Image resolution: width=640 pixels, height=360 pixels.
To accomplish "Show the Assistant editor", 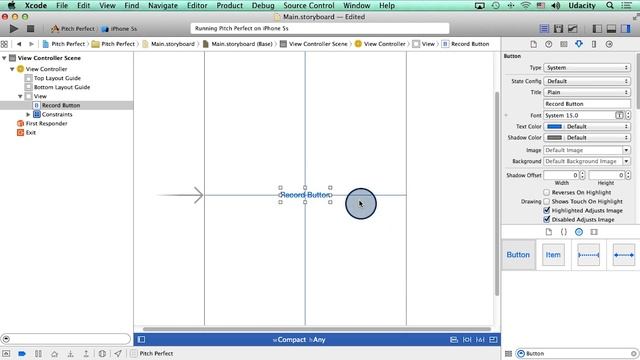I will tap(558, 29).
